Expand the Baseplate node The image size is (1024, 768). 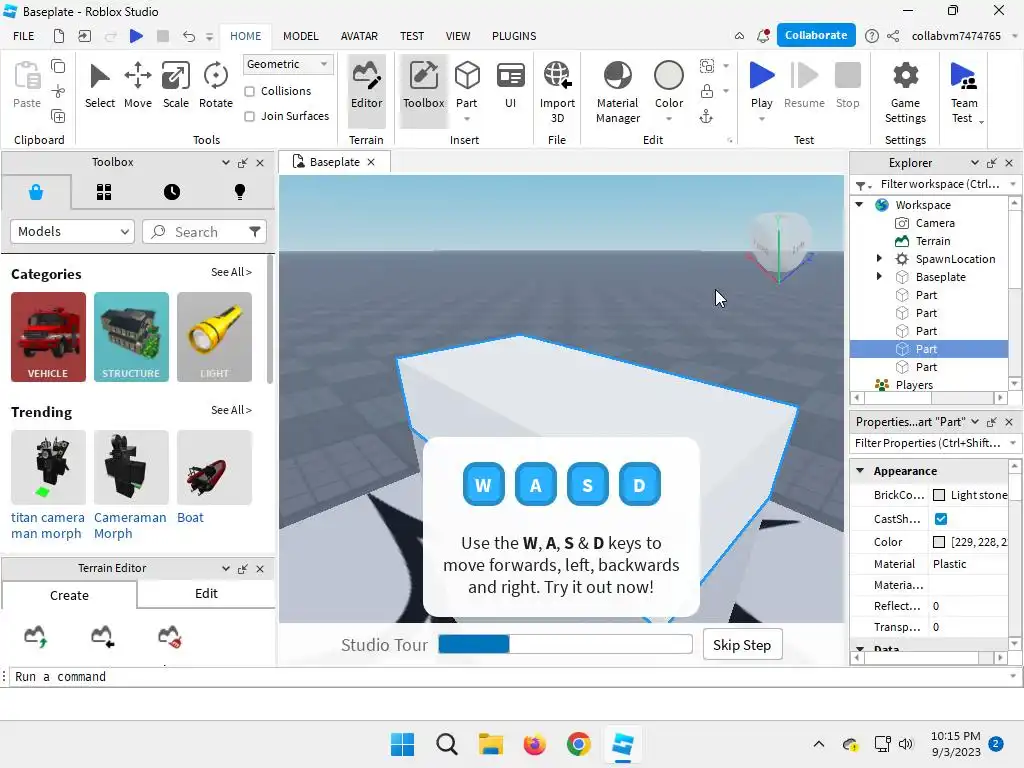click(x=879, y=276)
